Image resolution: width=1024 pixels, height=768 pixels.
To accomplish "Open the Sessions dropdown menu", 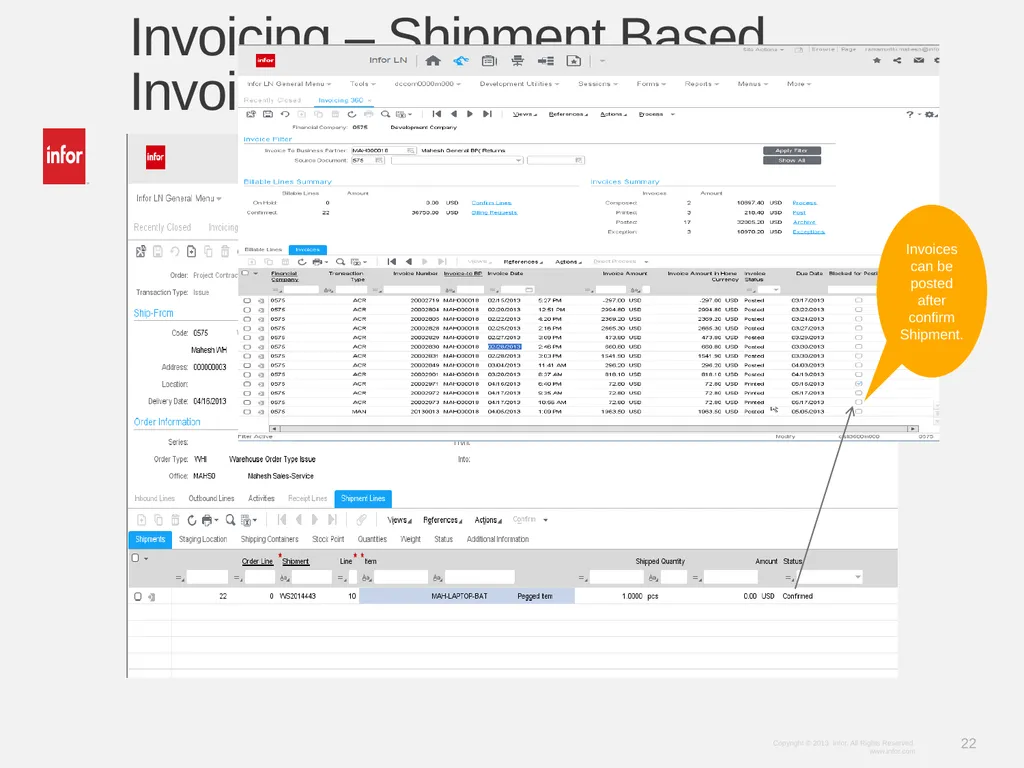I will pyautogui.click(x=598, y=84).
